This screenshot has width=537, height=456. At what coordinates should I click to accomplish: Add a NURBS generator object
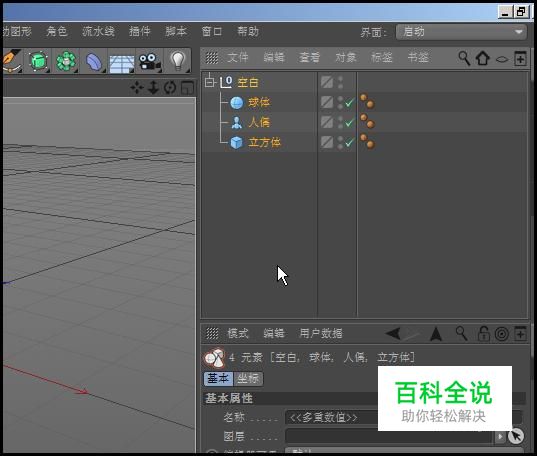click(38, 61)
